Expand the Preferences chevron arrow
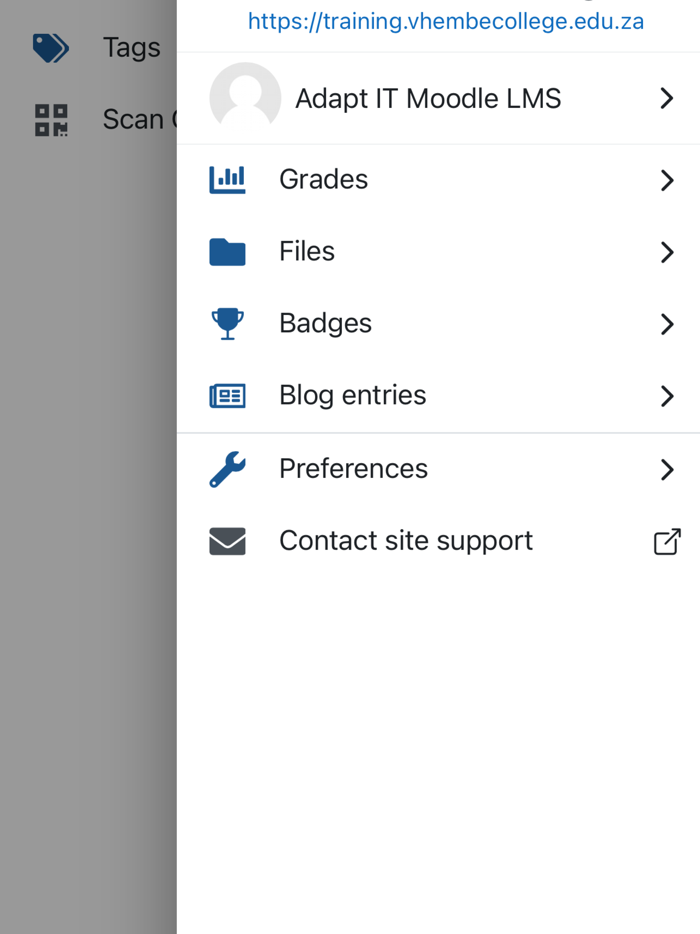 667,469
